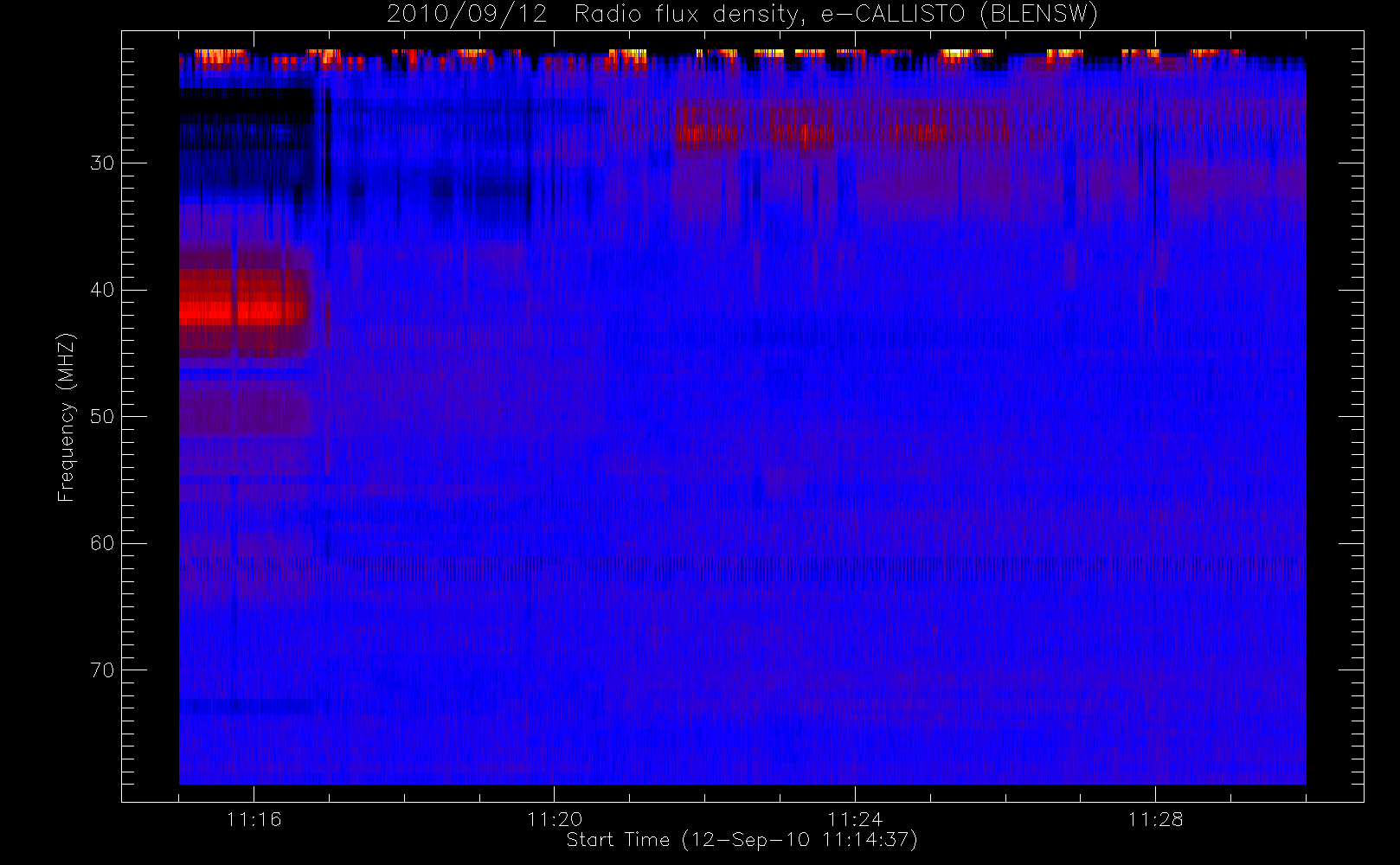The width and height of the screenshot is (1400, 865).
Task: Click the 30 MHz frequency tick label
Action: (x=102, y=163)
